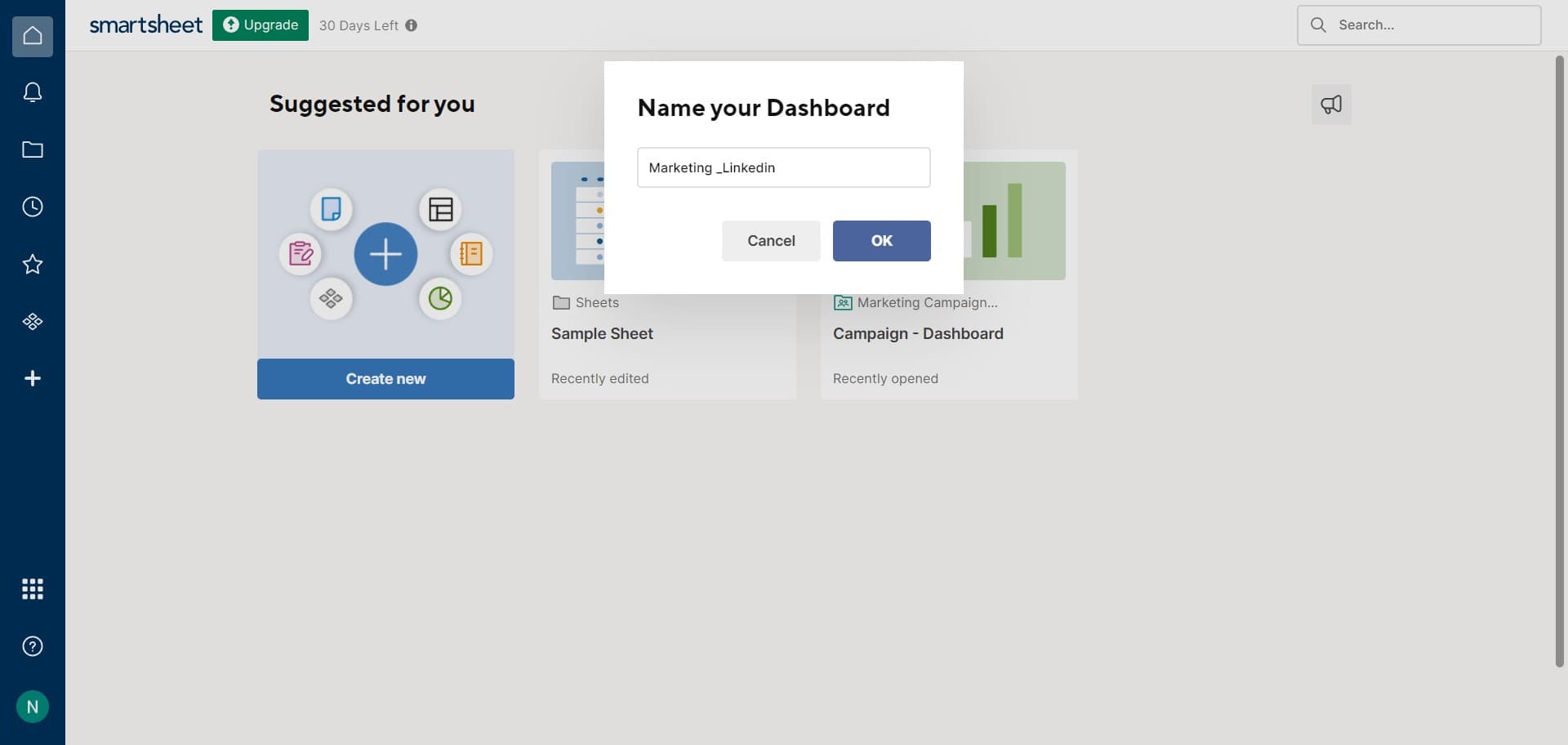Click the Upgrade button
1568x745 pixels.
click(x=260, y=25)
